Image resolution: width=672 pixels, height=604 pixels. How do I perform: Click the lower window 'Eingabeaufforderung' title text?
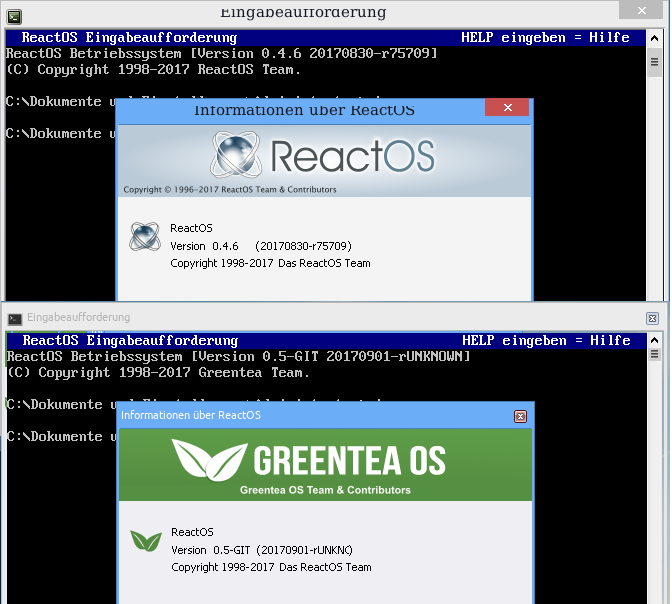tap(78, 317)
